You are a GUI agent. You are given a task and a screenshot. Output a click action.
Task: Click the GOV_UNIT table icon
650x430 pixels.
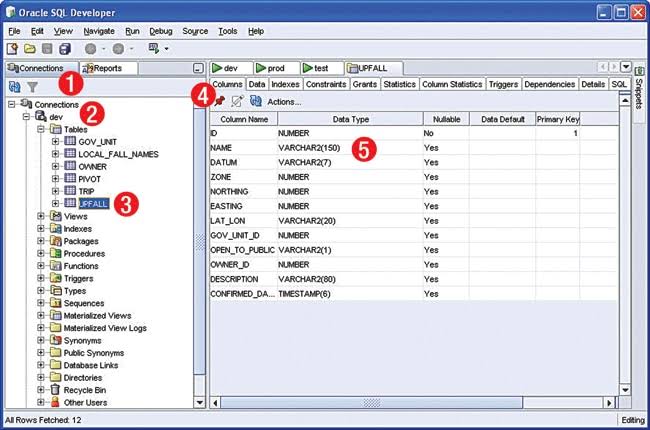coord(70,141)
